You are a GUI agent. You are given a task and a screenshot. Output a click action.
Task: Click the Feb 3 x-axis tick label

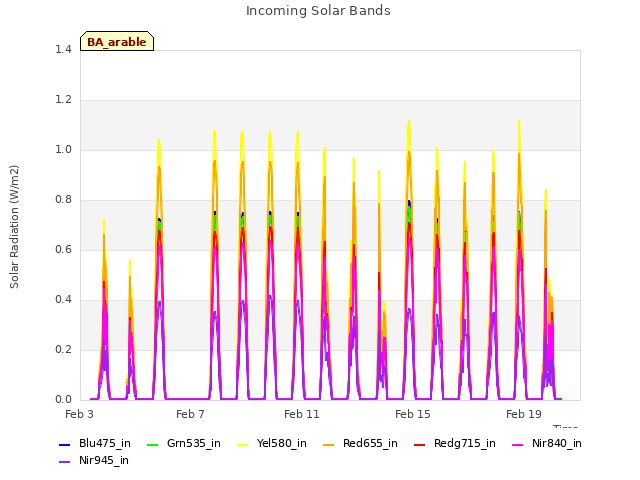79,414
